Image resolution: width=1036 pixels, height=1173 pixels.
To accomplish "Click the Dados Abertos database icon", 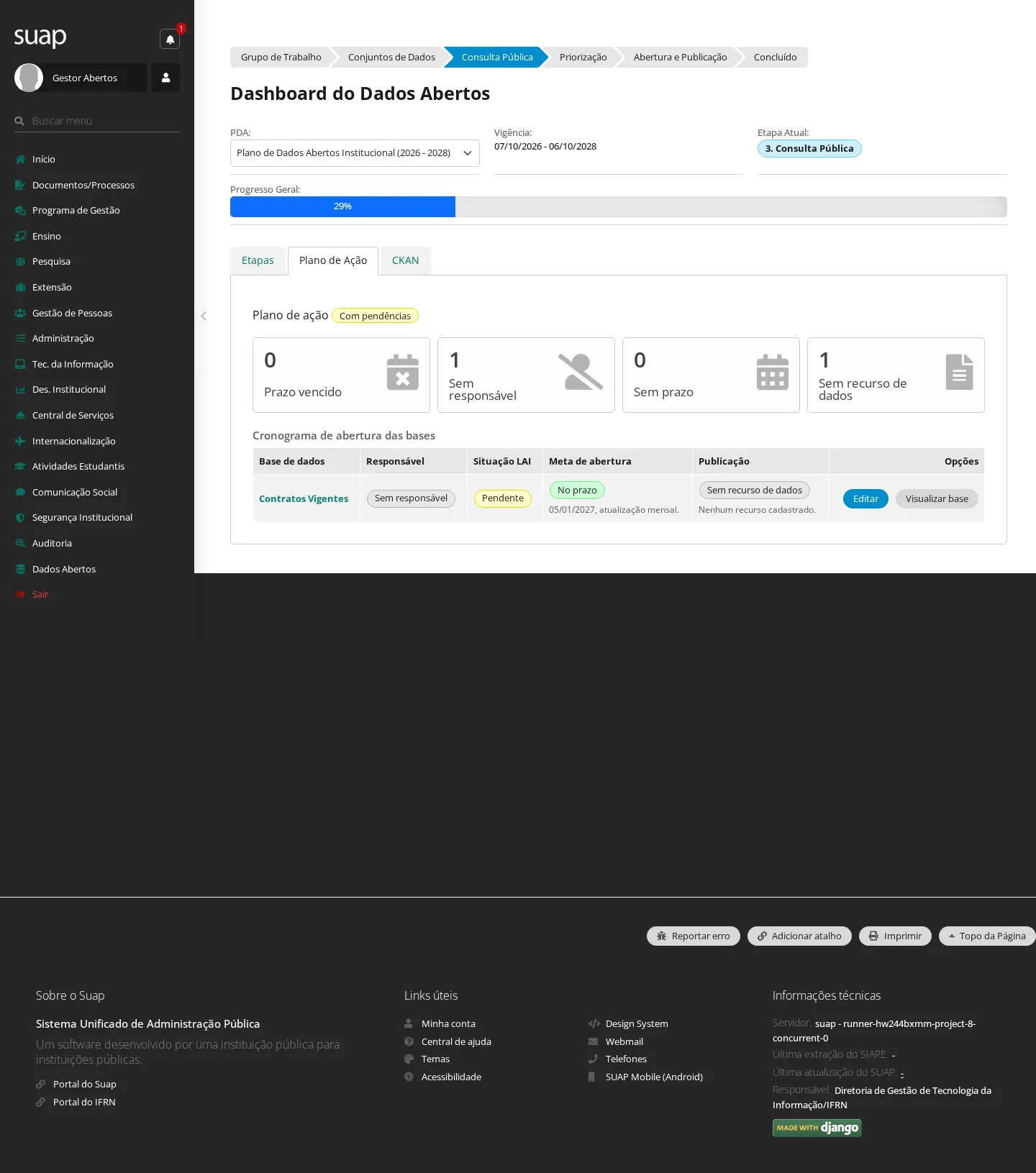I will point(20,569).
